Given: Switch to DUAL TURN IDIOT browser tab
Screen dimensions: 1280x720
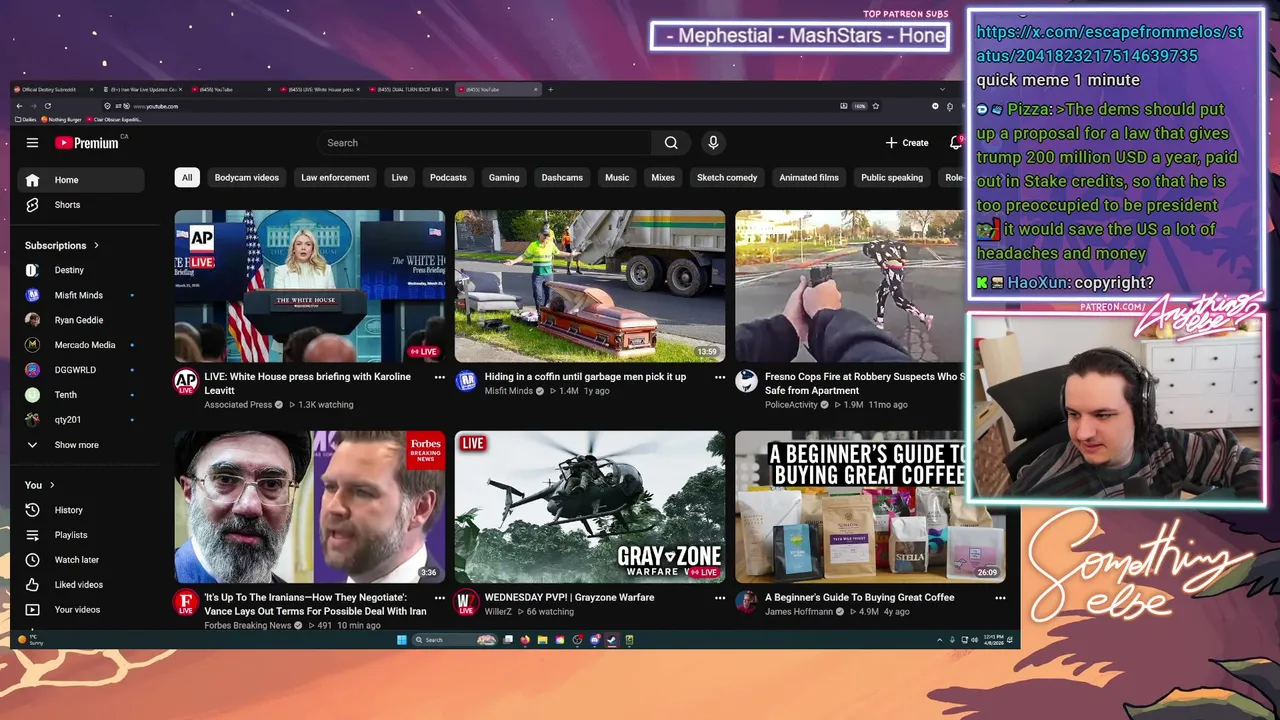Looking at the screenshot, I should click(x=409, y=89).
